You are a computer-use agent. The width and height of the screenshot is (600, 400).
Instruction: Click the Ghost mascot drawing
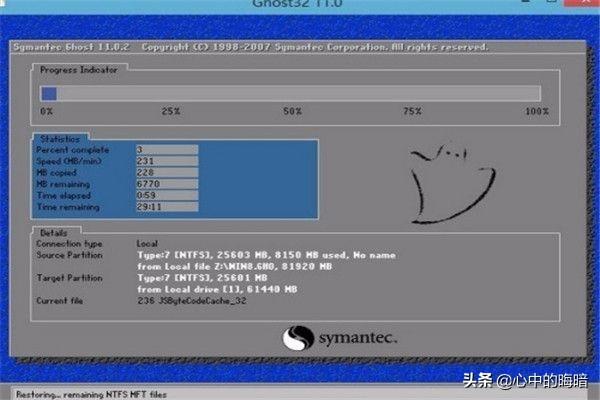point(453,184)
